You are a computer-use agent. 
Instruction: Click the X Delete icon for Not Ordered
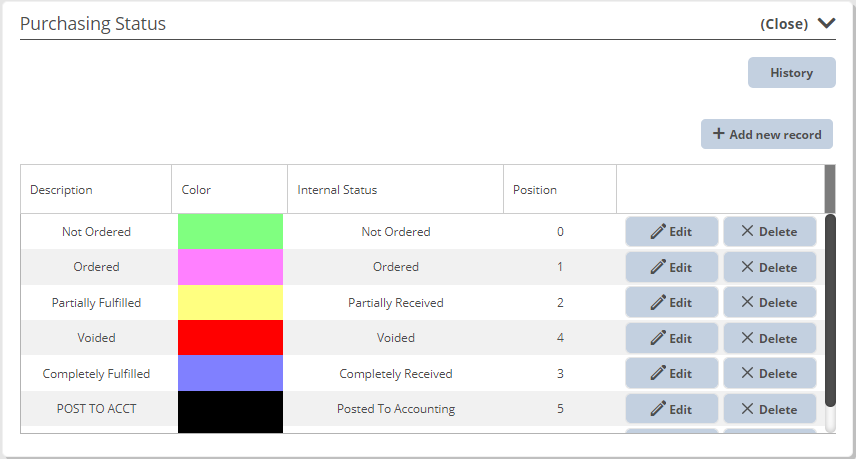tap(747, 231)
